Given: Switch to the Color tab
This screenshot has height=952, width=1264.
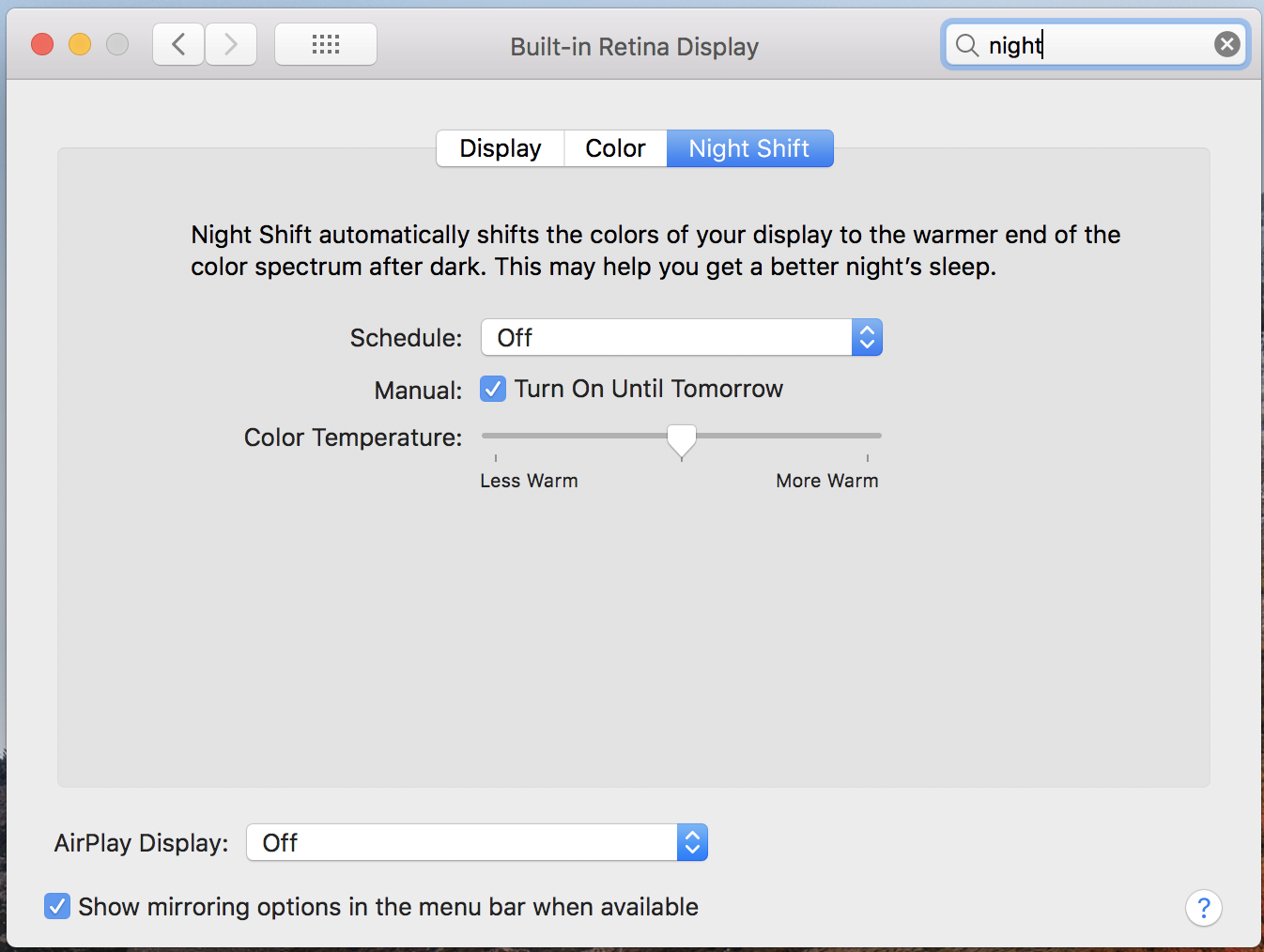Looking at the screenshot, I should tap(615, 148).
